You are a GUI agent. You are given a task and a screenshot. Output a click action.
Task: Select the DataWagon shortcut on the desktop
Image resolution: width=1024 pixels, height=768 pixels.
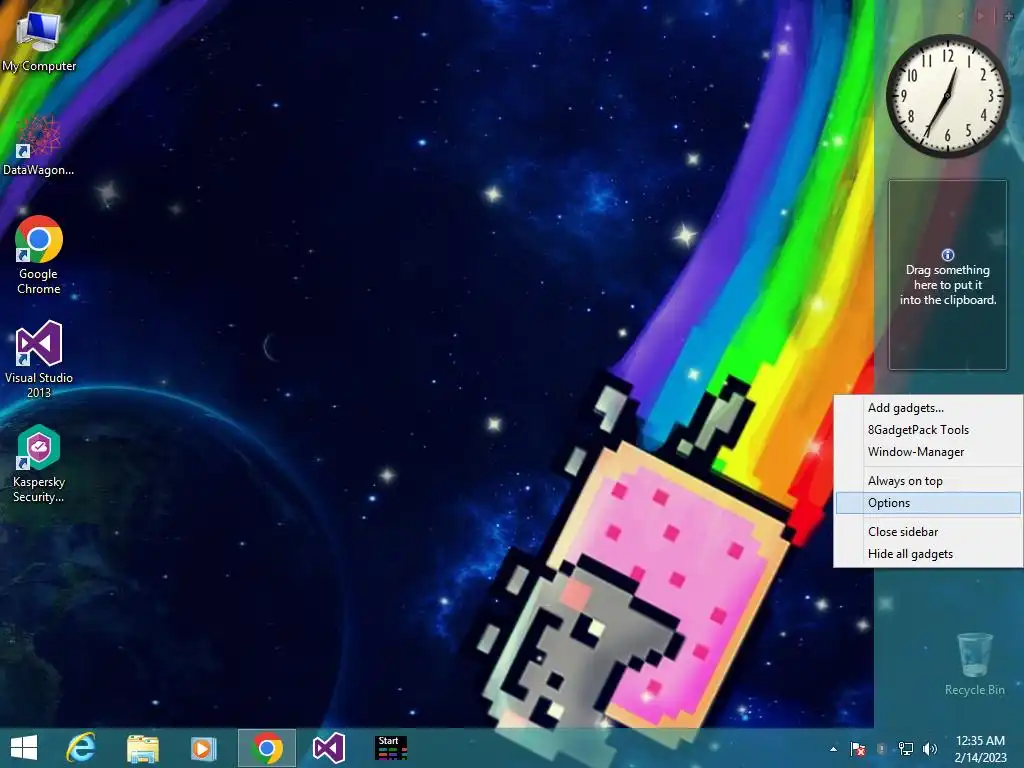pyautogui.click(x=39, y=146)
